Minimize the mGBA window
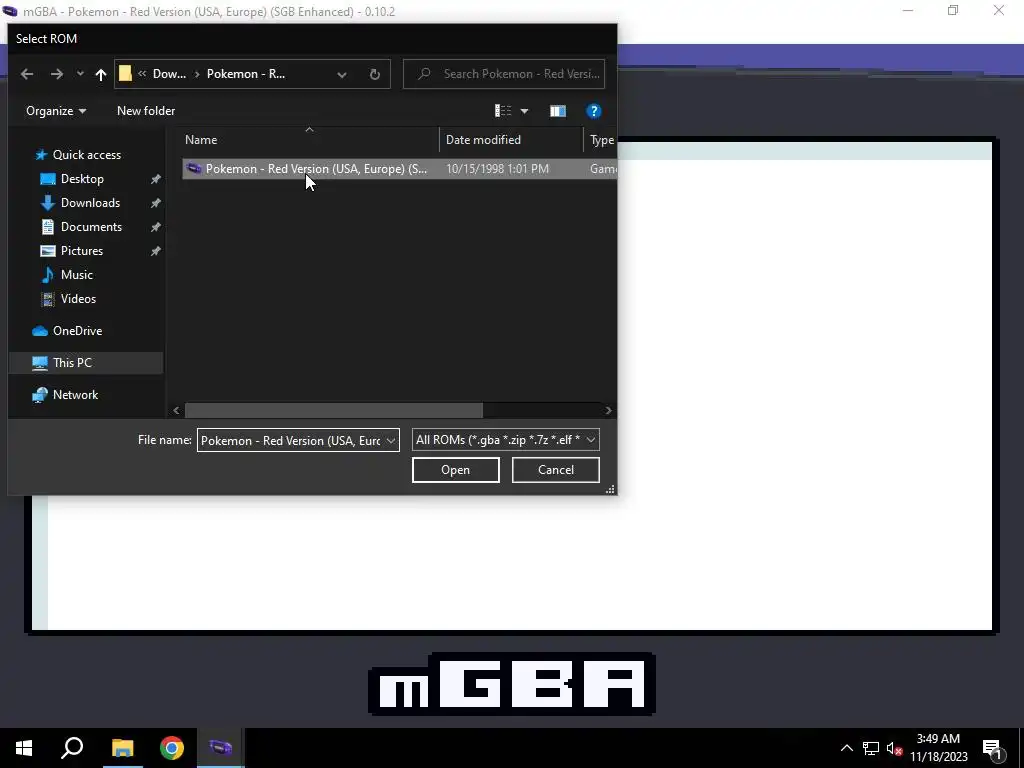 pyautogui.click(x=908, y=10)
